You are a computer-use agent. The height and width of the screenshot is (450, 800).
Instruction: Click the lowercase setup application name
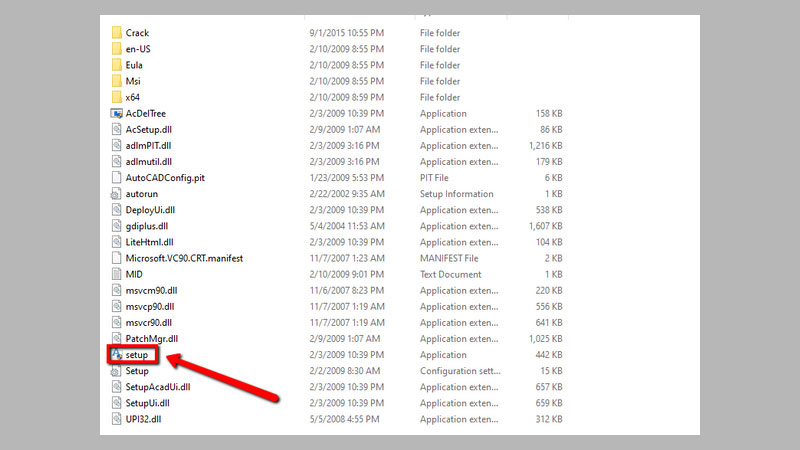click(137, 355)
